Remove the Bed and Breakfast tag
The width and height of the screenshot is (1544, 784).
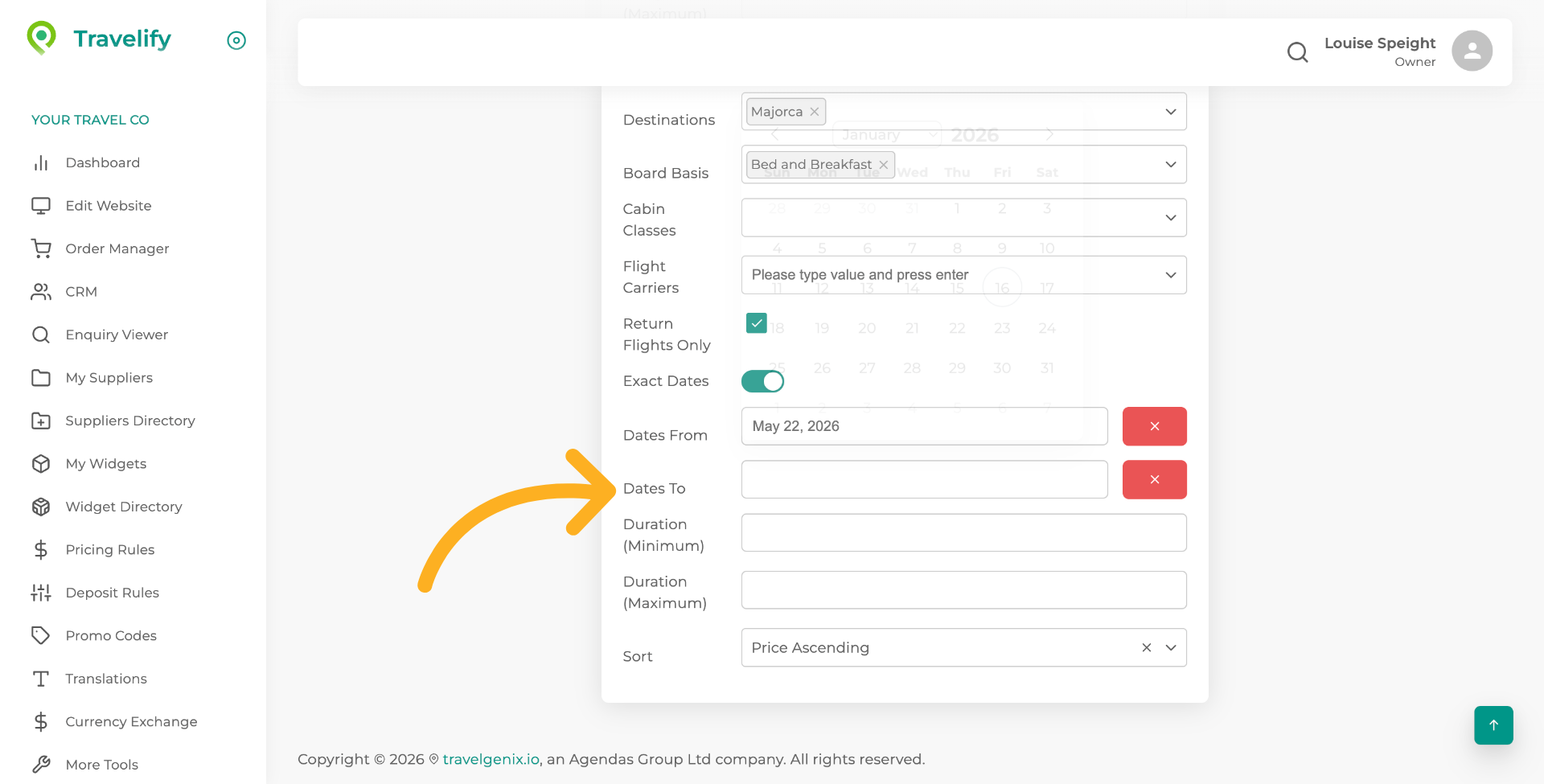click(x=884, y=165)
